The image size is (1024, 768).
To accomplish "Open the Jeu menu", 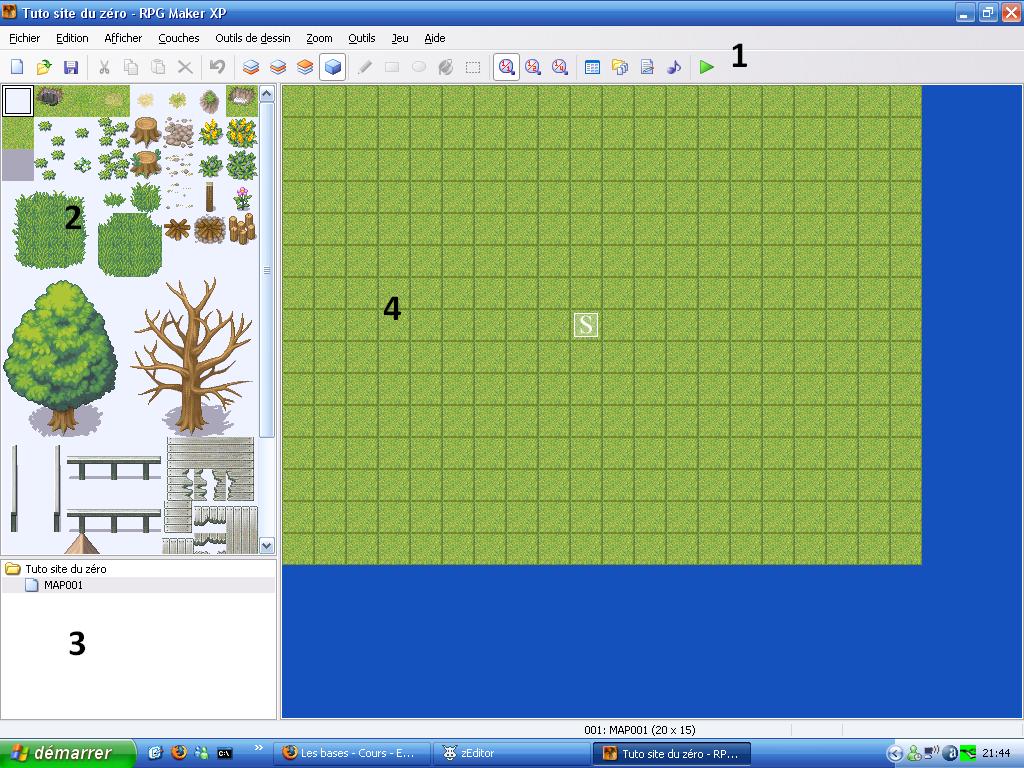I will point(400,38).
